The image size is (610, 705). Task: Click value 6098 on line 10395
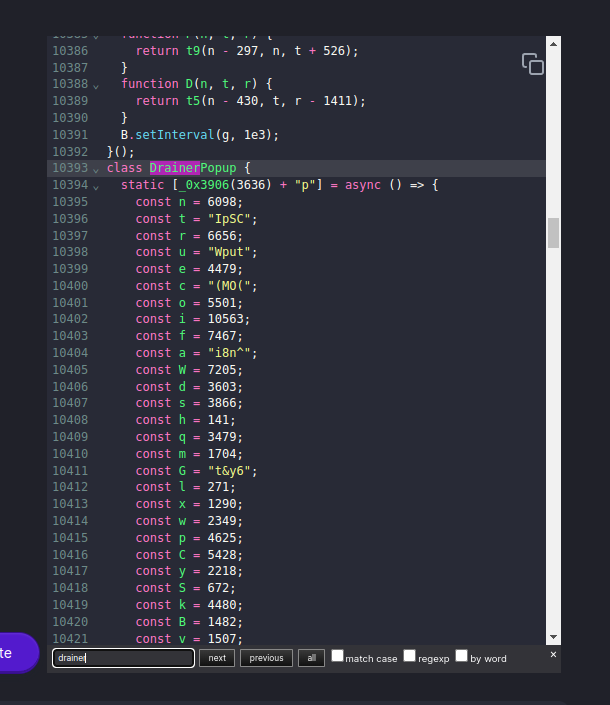pyautogui.click(x=222, y=202)
